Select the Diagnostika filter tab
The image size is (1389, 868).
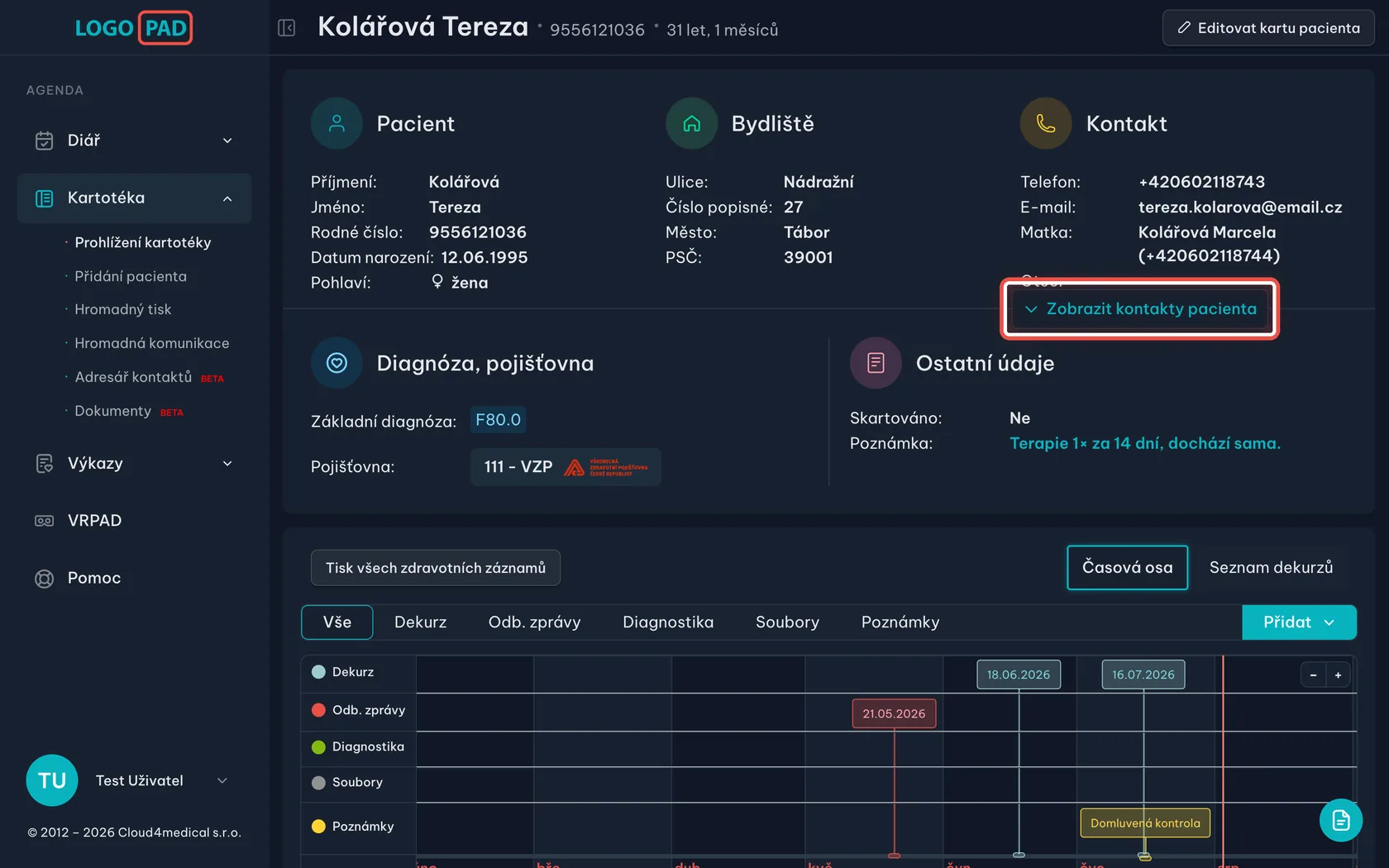click(x=668, y=622)
